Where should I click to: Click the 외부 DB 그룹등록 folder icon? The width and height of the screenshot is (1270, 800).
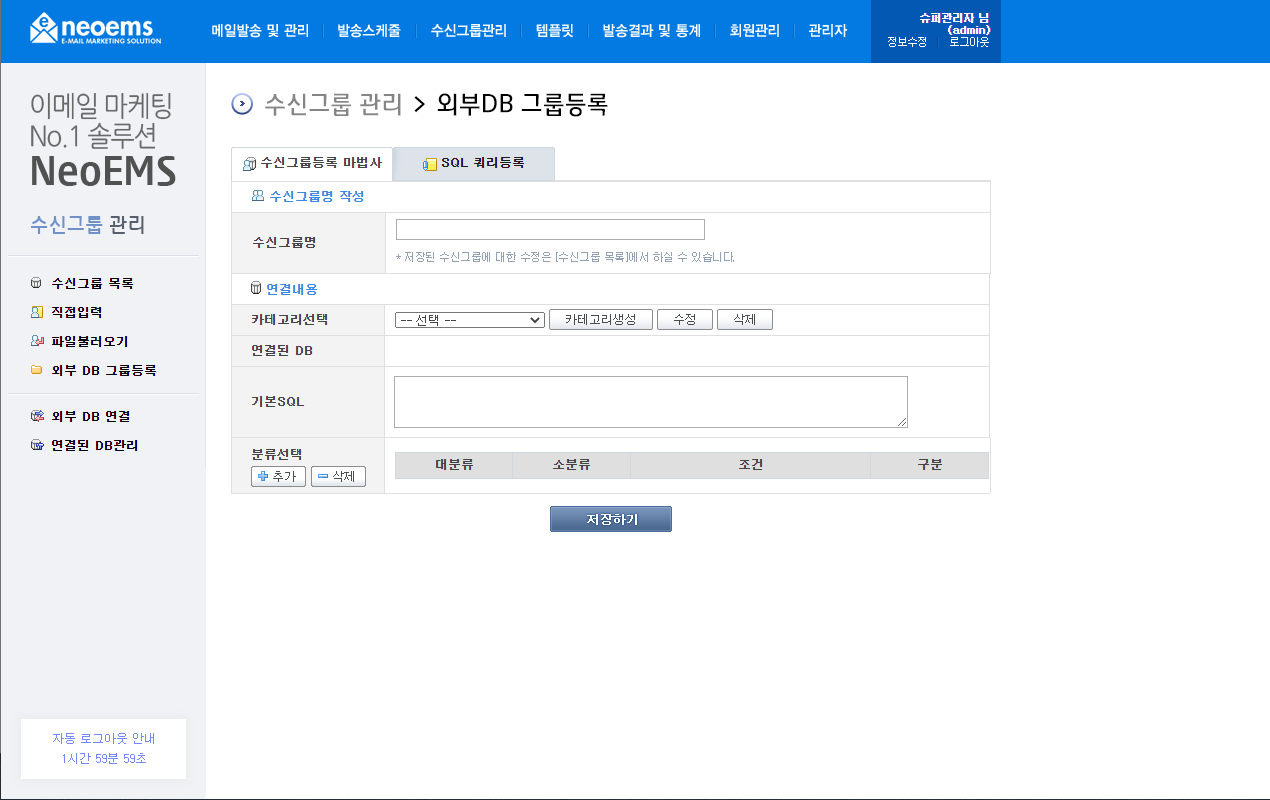37,371
